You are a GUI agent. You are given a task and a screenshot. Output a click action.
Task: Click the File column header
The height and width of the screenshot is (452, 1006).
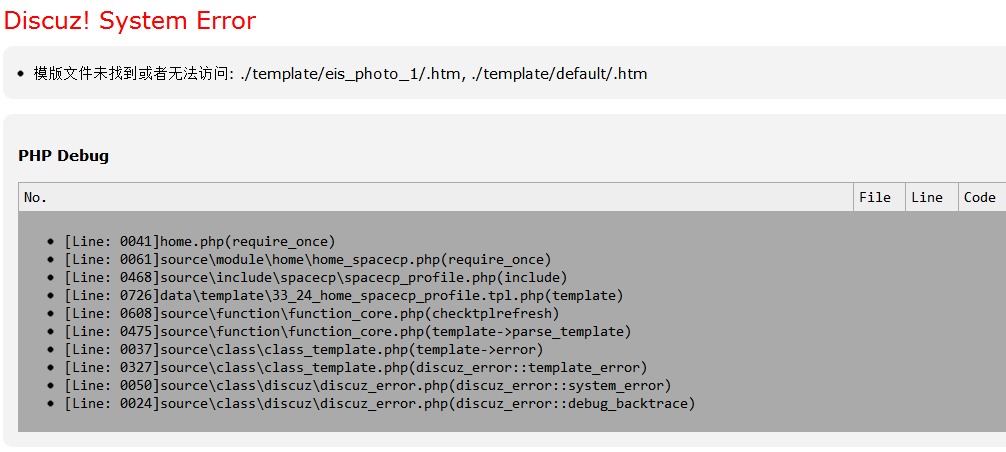coord(875,197)
